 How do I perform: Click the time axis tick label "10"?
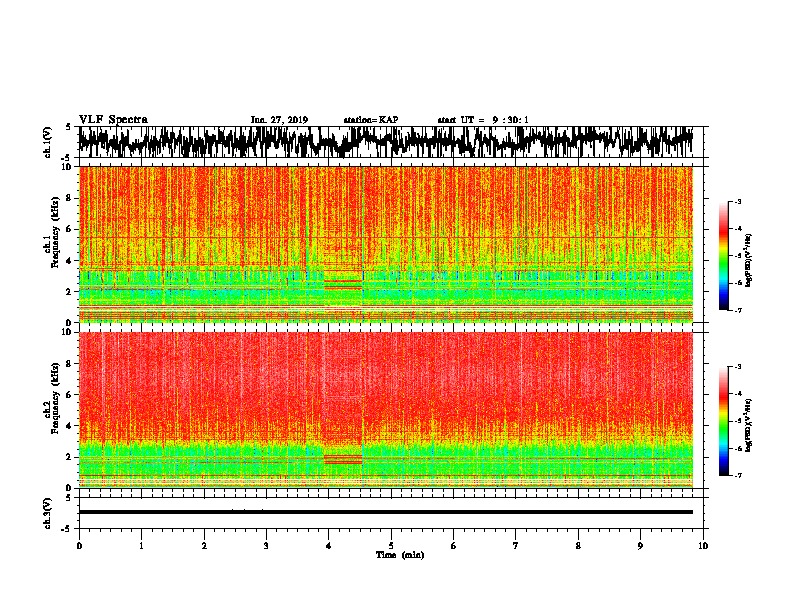click(x=703, y=546)
